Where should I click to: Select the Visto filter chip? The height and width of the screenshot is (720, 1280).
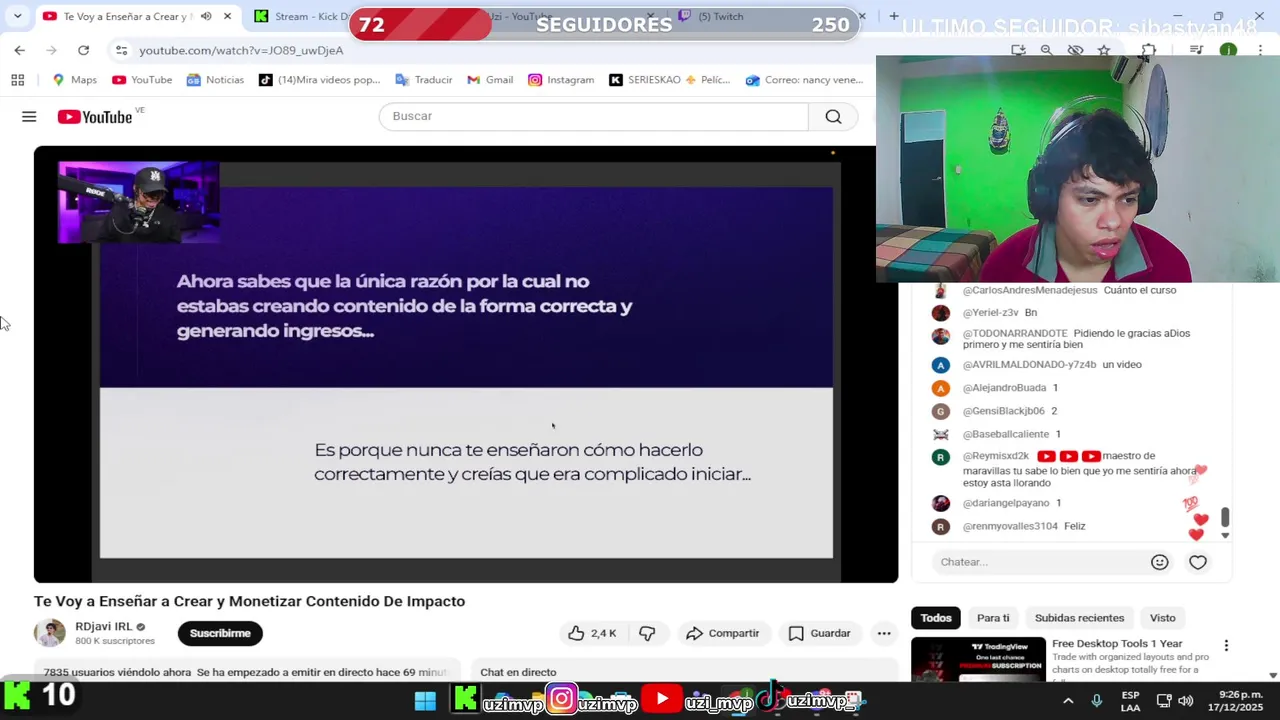(x=1162, y=618)
